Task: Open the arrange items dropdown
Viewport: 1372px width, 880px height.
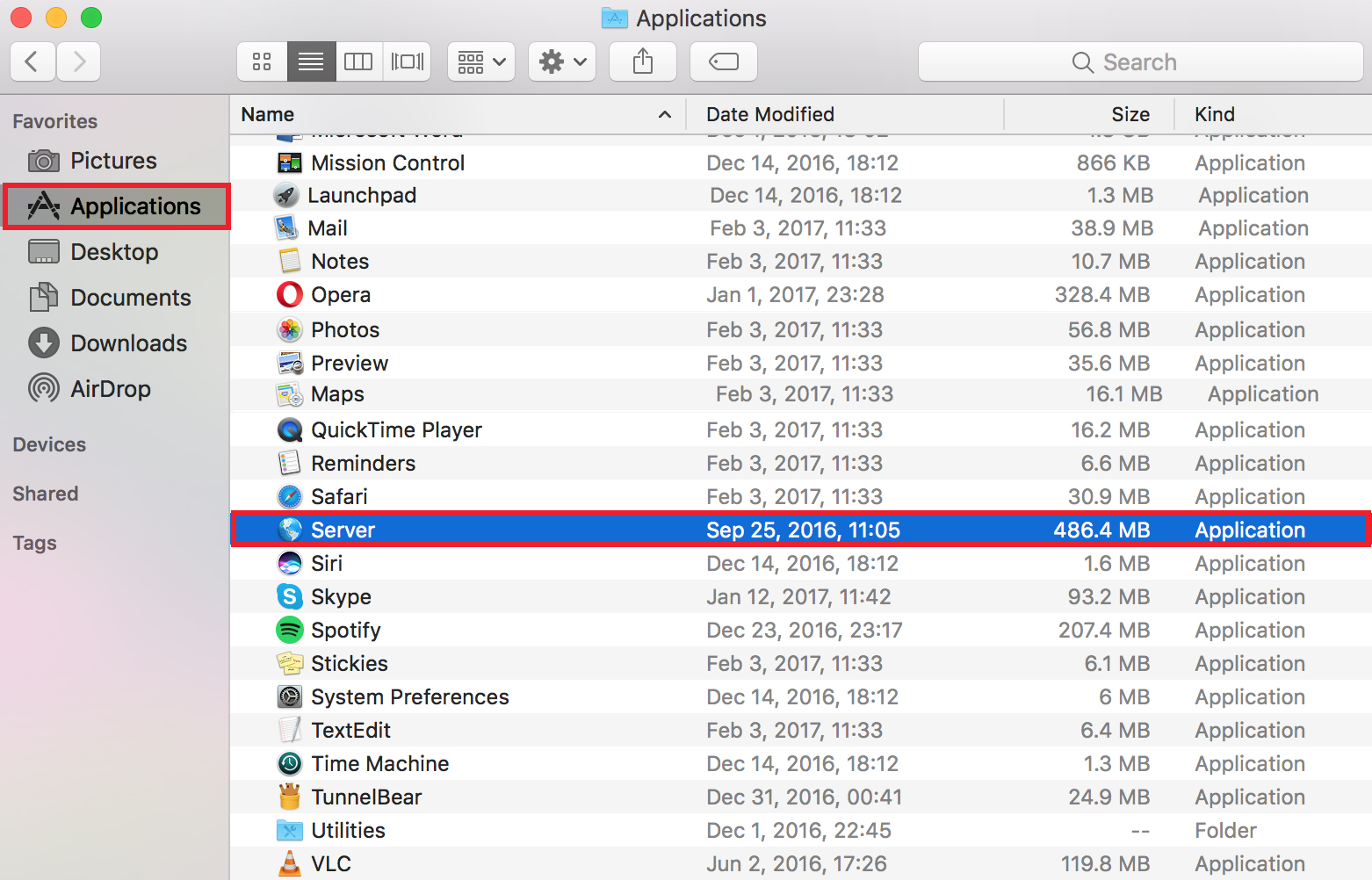Action: (x=480, y=61)
